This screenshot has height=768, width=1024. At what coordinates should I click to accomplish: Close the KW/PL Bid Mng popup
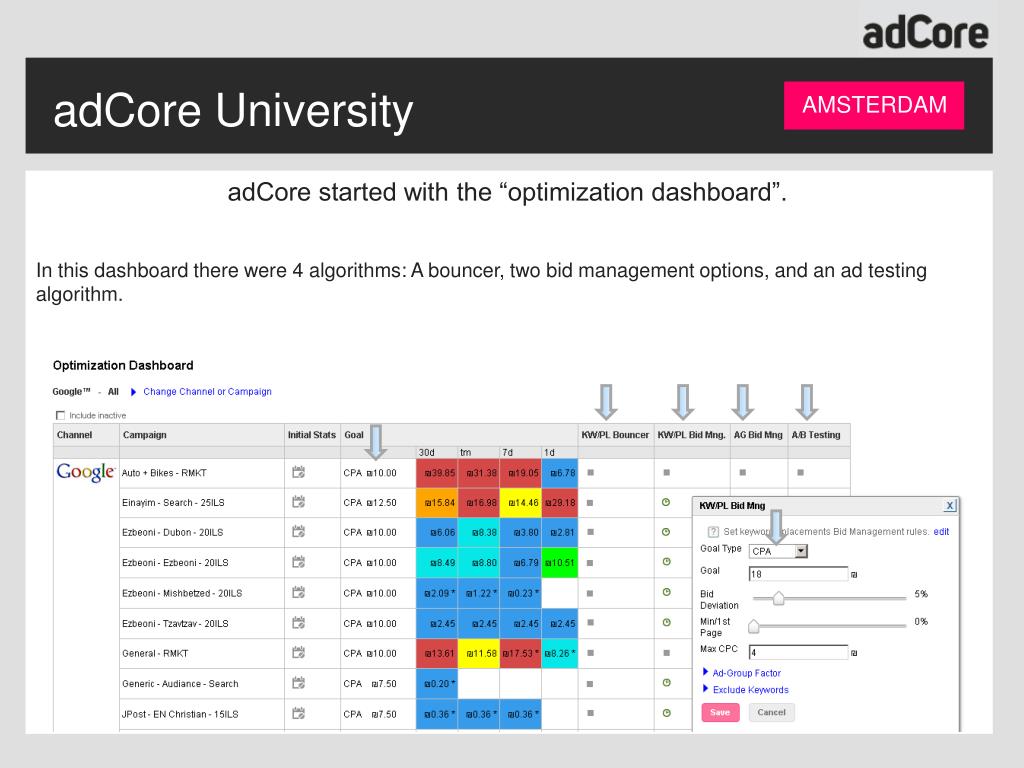click(x=950, y=505)
